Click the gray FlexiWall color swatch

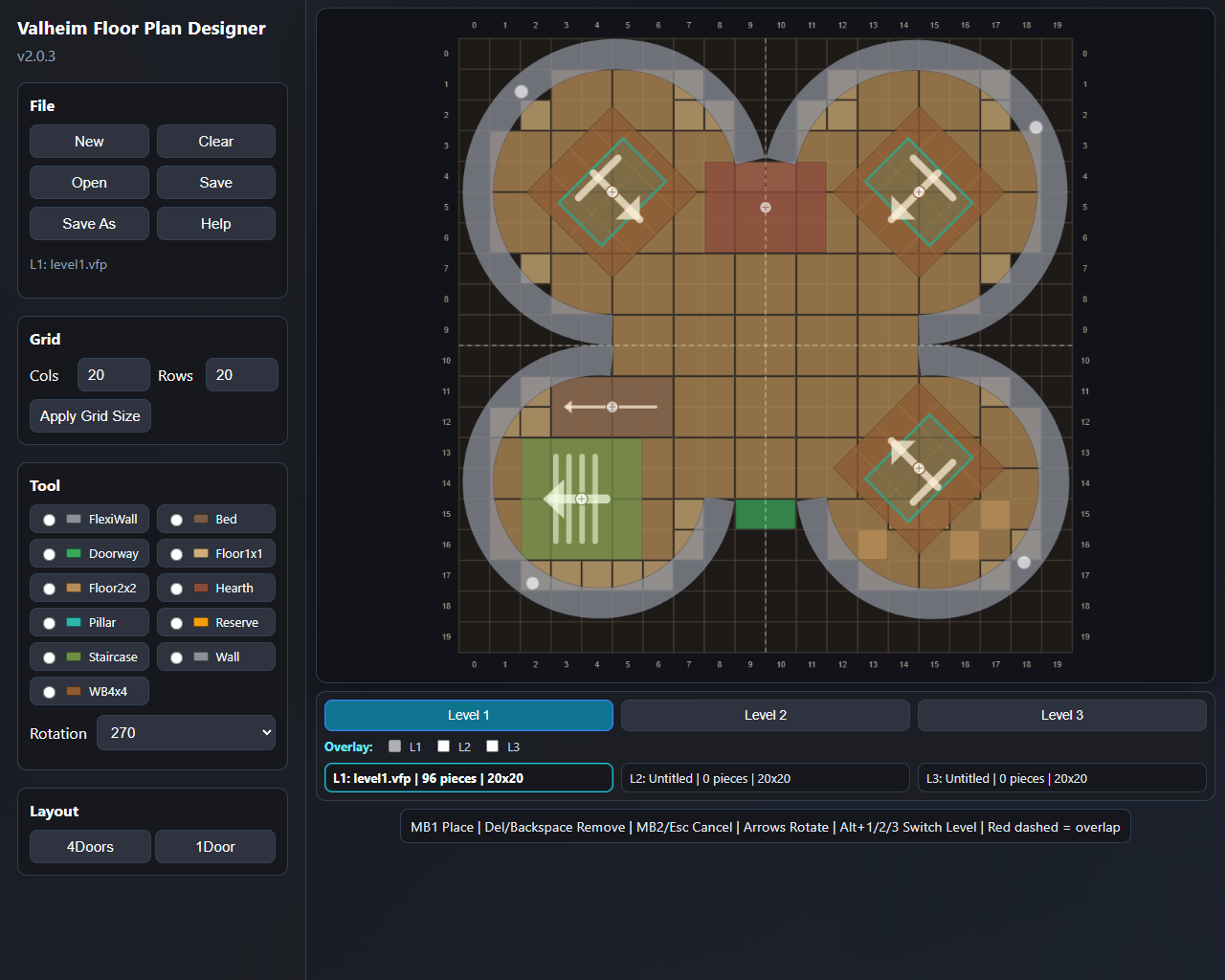(x=74, y=519)
